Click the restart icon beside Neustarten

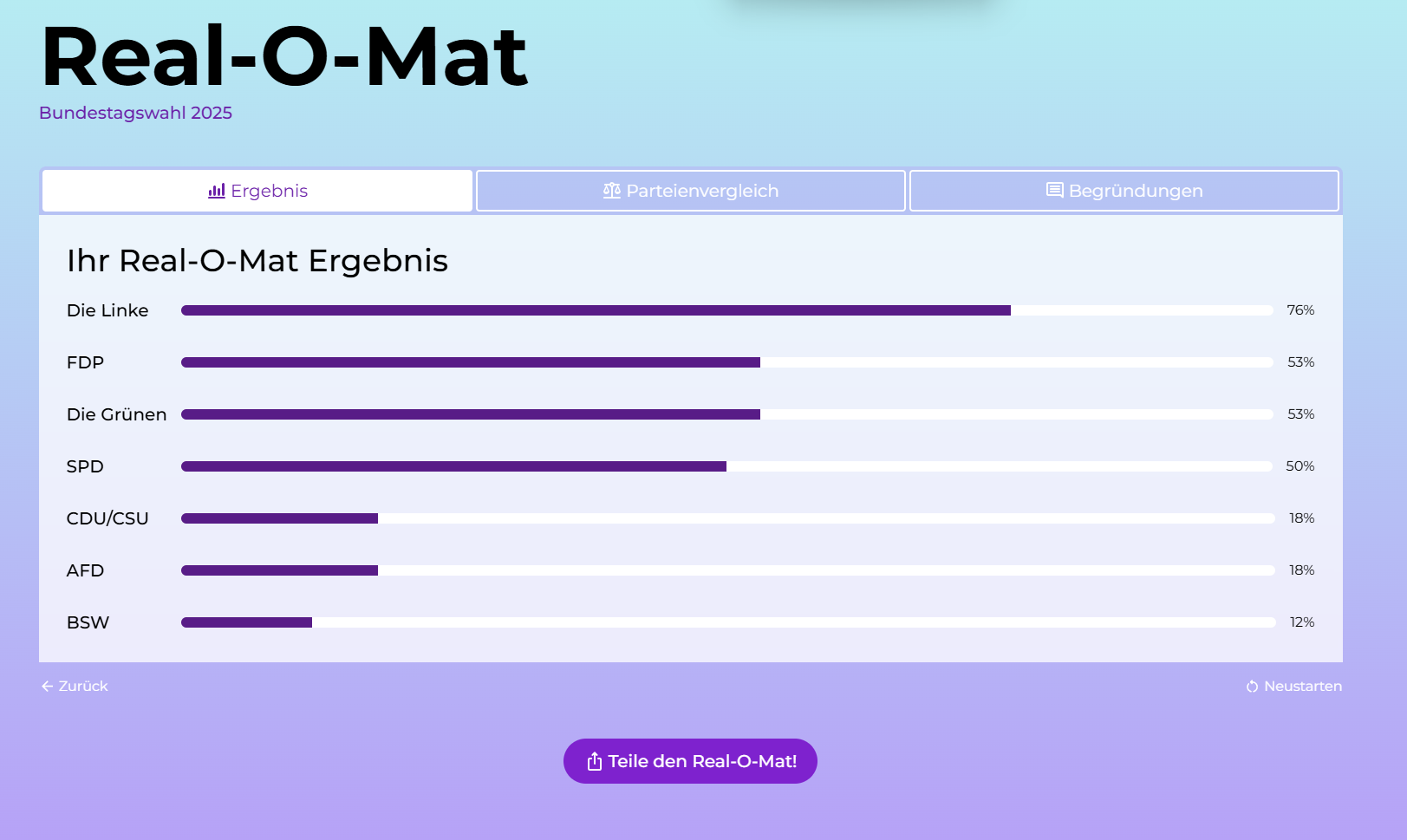pyautogui.click(x=1253, y=687)
